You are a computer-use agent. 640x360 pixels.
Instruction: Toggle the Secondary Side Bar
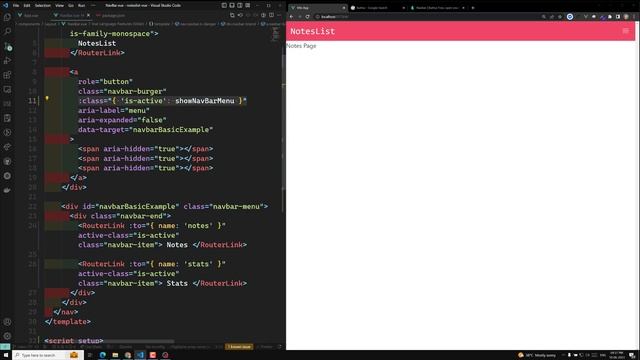pyautogui.click(x=240, y=5)
